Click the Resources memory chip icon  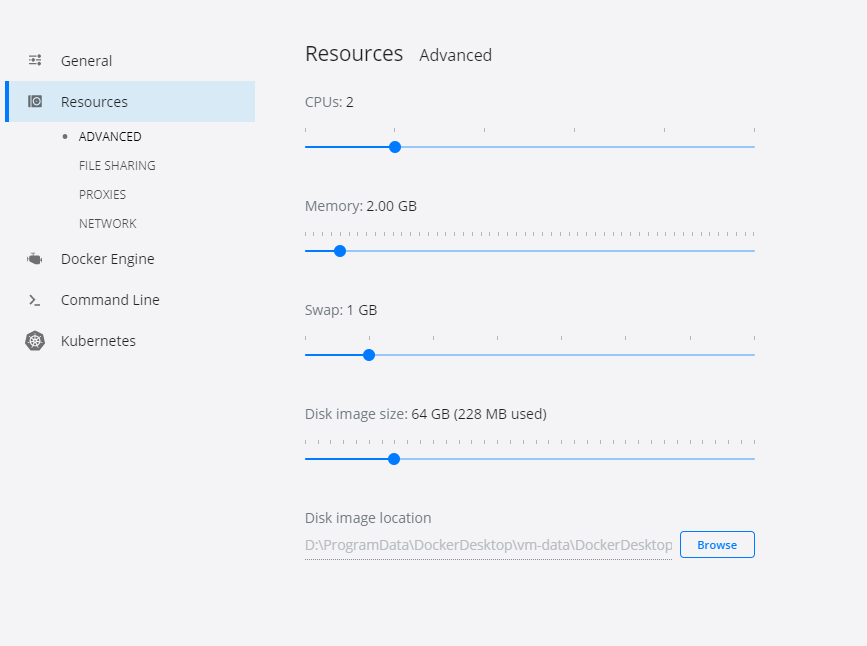36,101
